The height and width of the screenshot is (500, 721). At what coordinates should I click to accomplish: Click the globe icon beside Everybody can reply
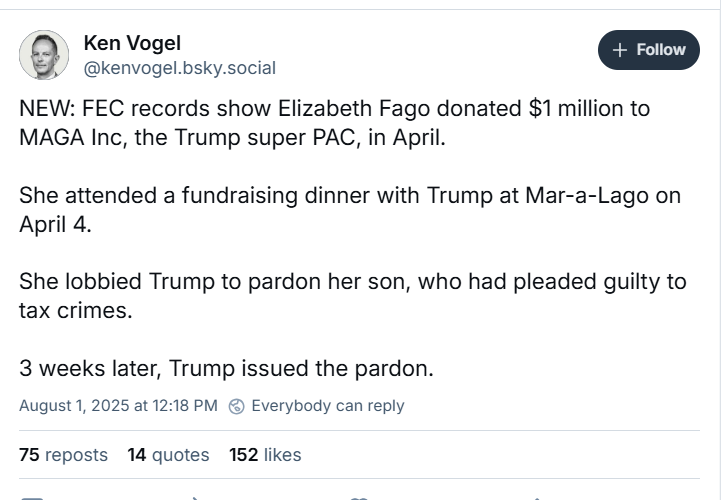point(236,406)
